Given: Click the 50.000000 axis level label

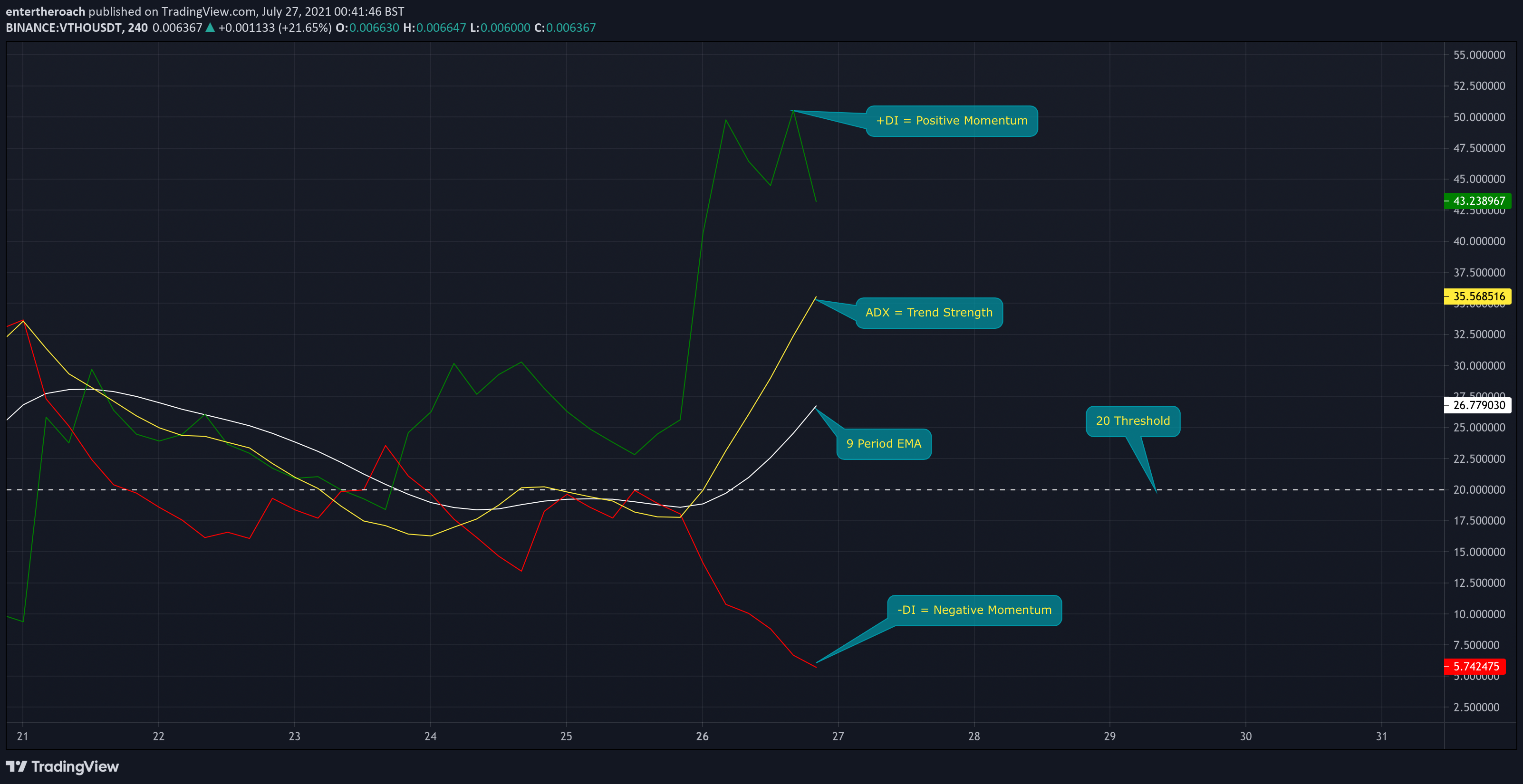Looking at the screenshot, I should (1479, 117).
